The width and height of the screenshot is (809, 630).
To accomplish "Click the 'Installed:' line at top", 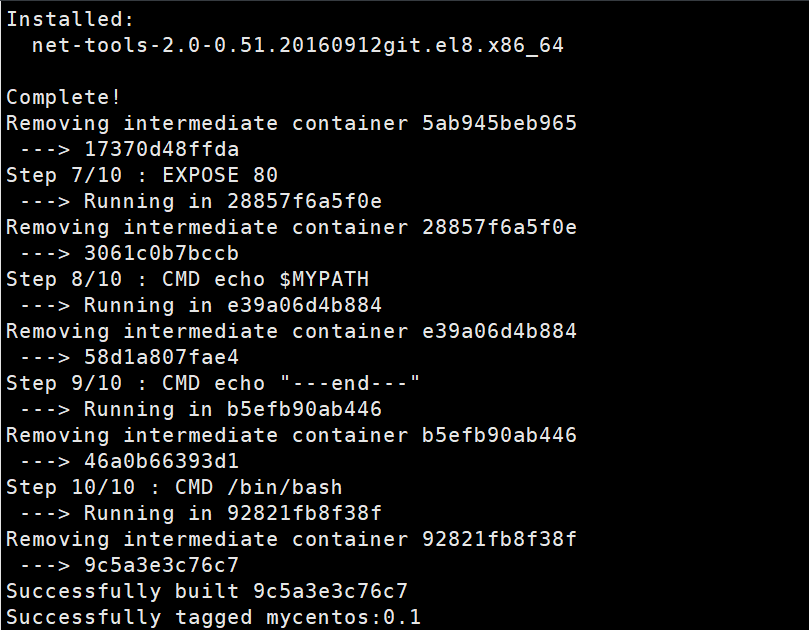I will (x=65, y=19).
